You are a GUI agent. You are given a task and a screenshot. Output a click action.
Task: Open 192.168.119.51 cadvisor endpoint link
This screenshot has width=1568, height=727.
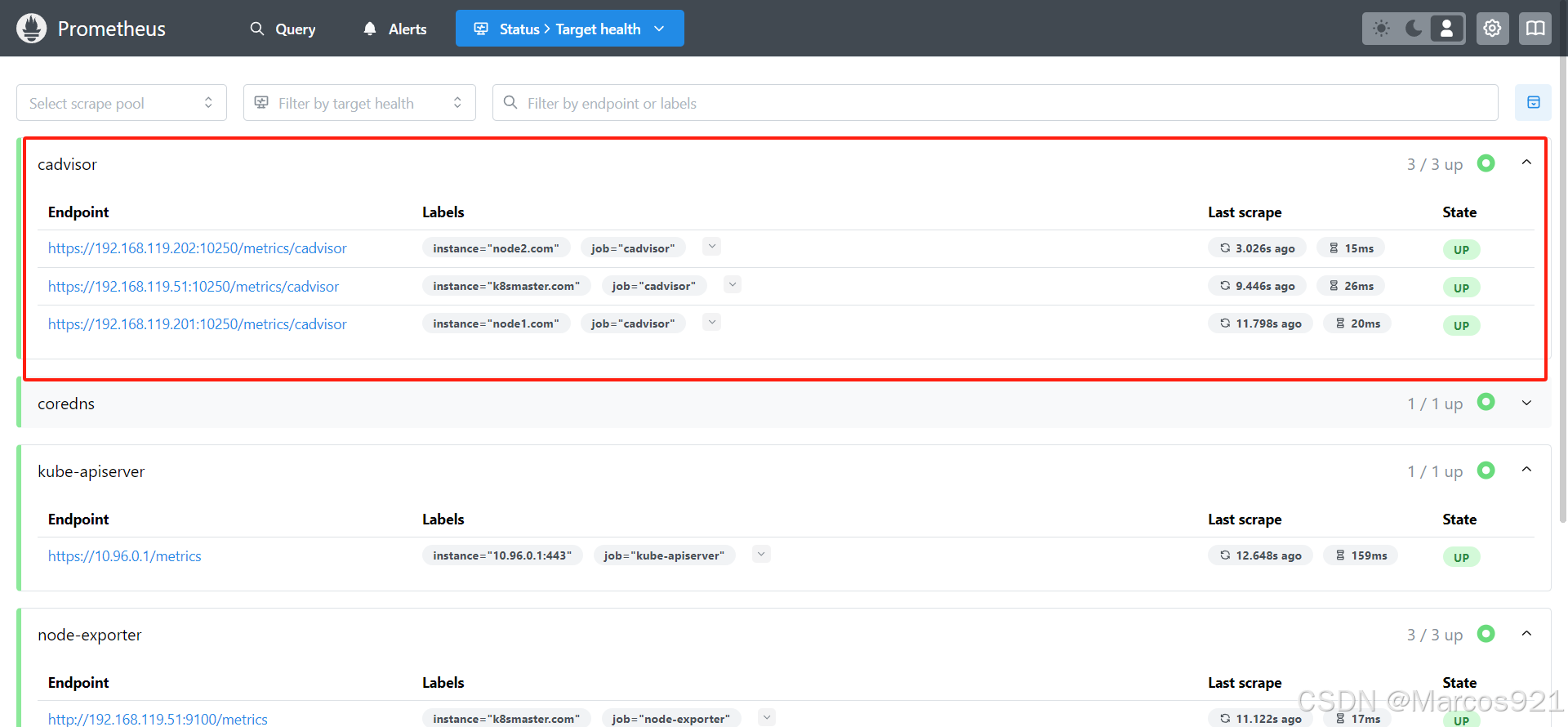[194, 287]
